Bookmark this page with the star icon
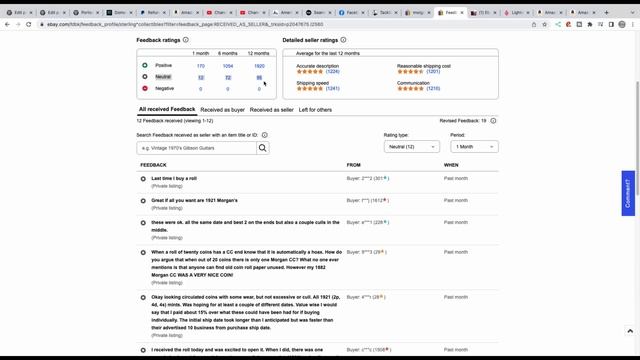This screenshot has width=640, height=360. (x=544, y=24)
